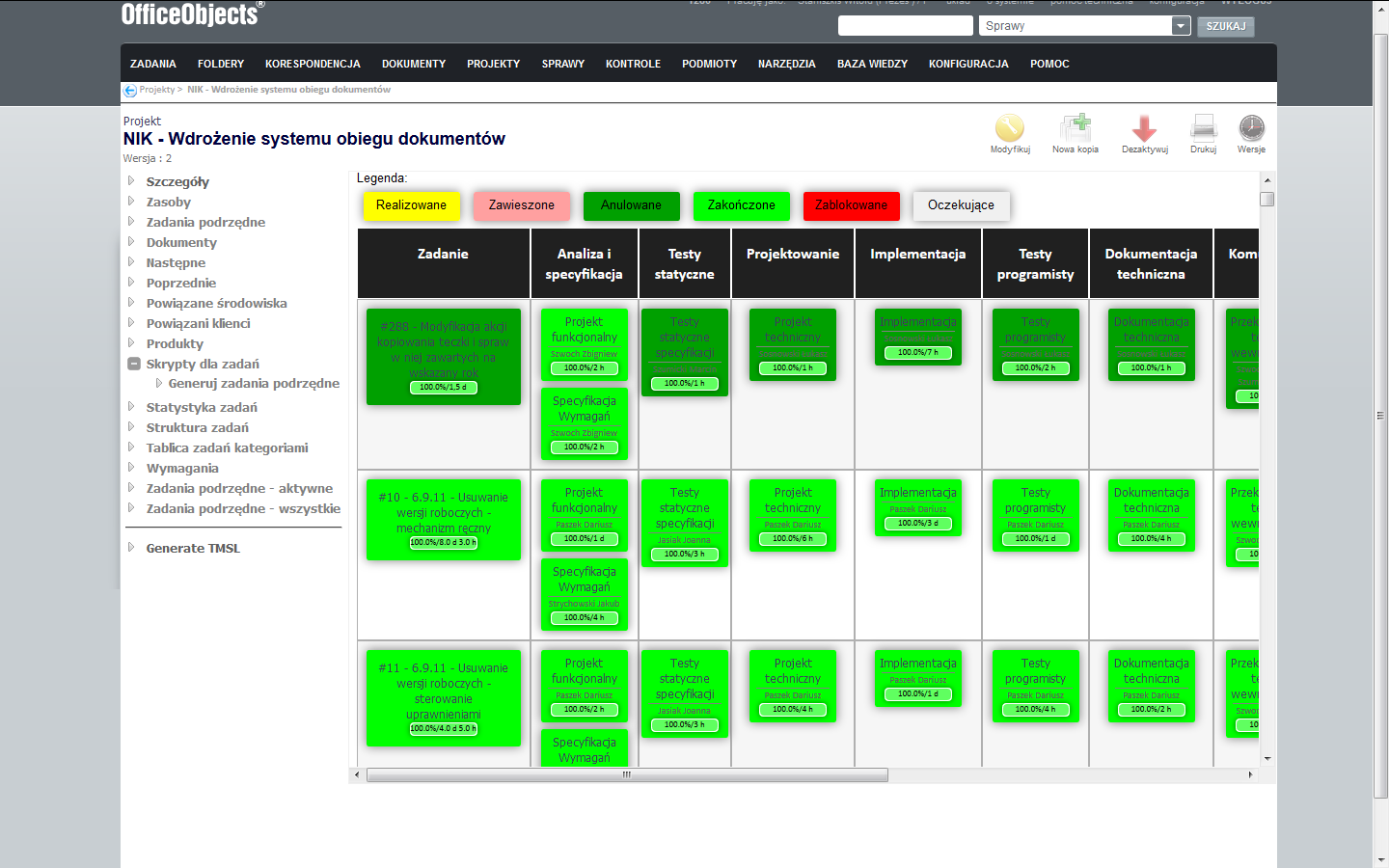Viewport: 1389px width, 868px height.
Task: Open the ZADANIA menu
Action: click(153, 64)
